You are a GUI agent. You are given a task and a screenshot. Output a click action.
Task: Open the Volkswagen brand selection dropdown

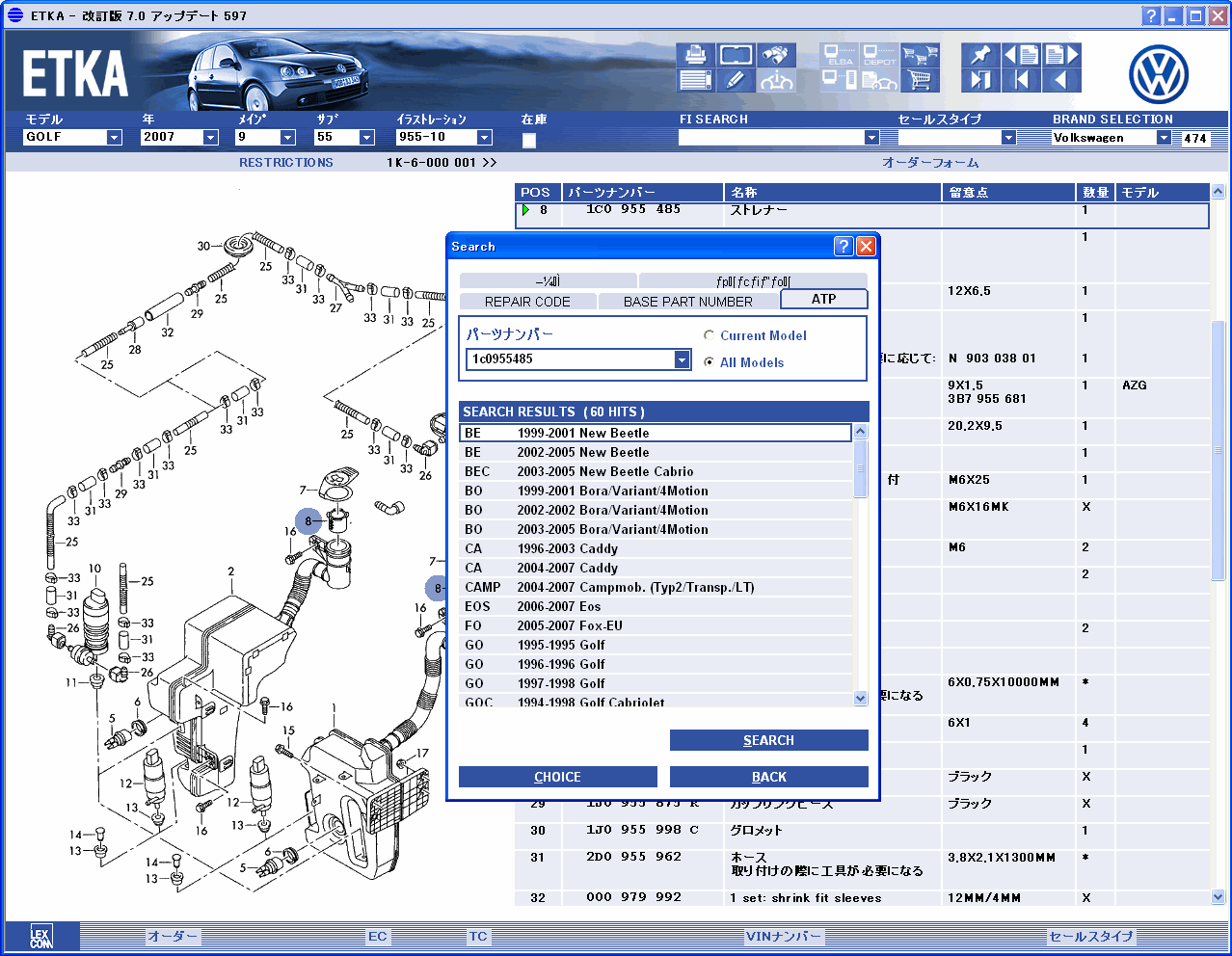(1164, 138)
